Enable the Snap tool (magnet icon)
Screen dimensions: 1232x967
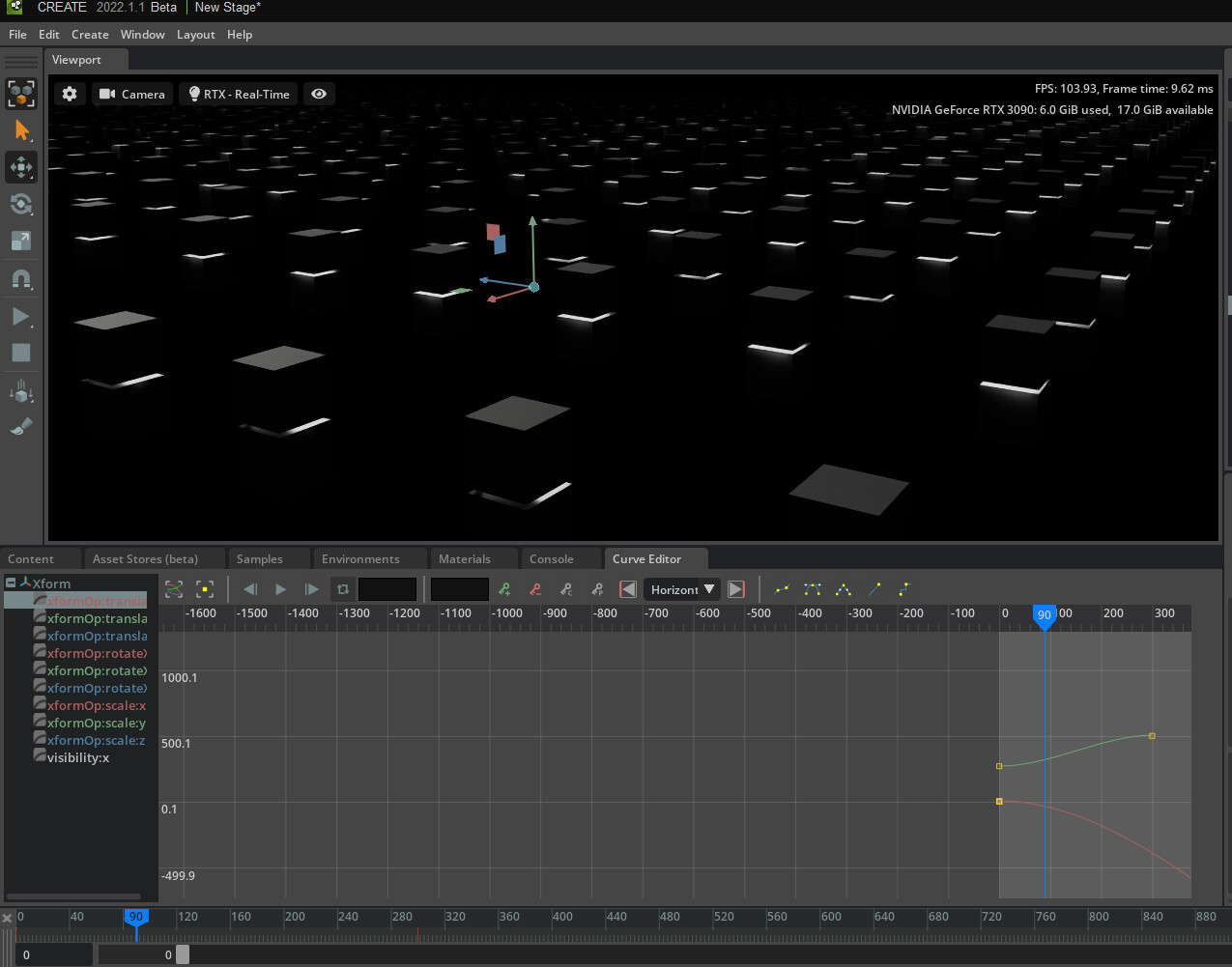coord(21,279)
